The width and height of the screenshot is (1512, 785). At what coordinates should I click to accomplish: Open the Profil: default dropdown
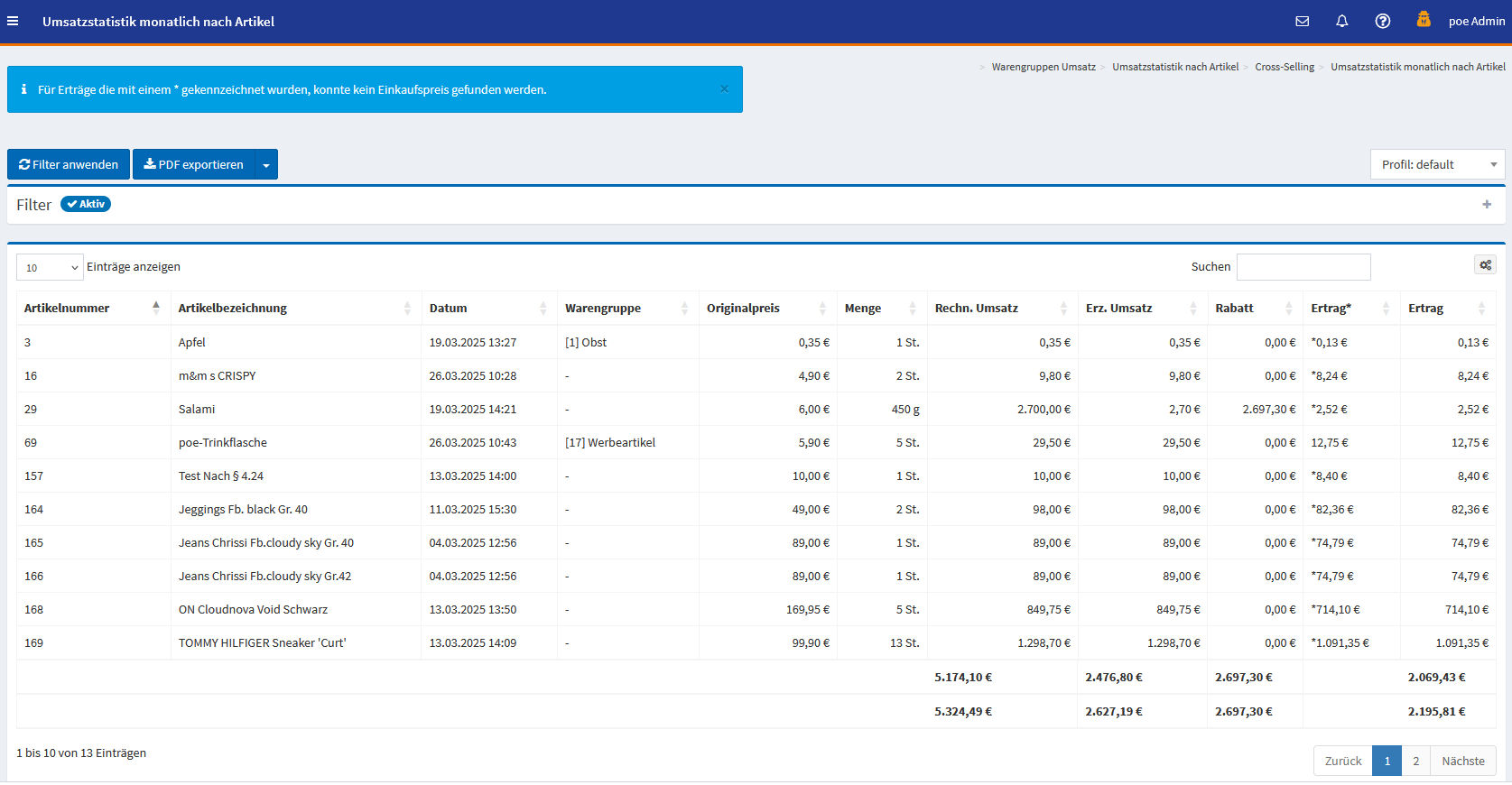[1437, 164]
